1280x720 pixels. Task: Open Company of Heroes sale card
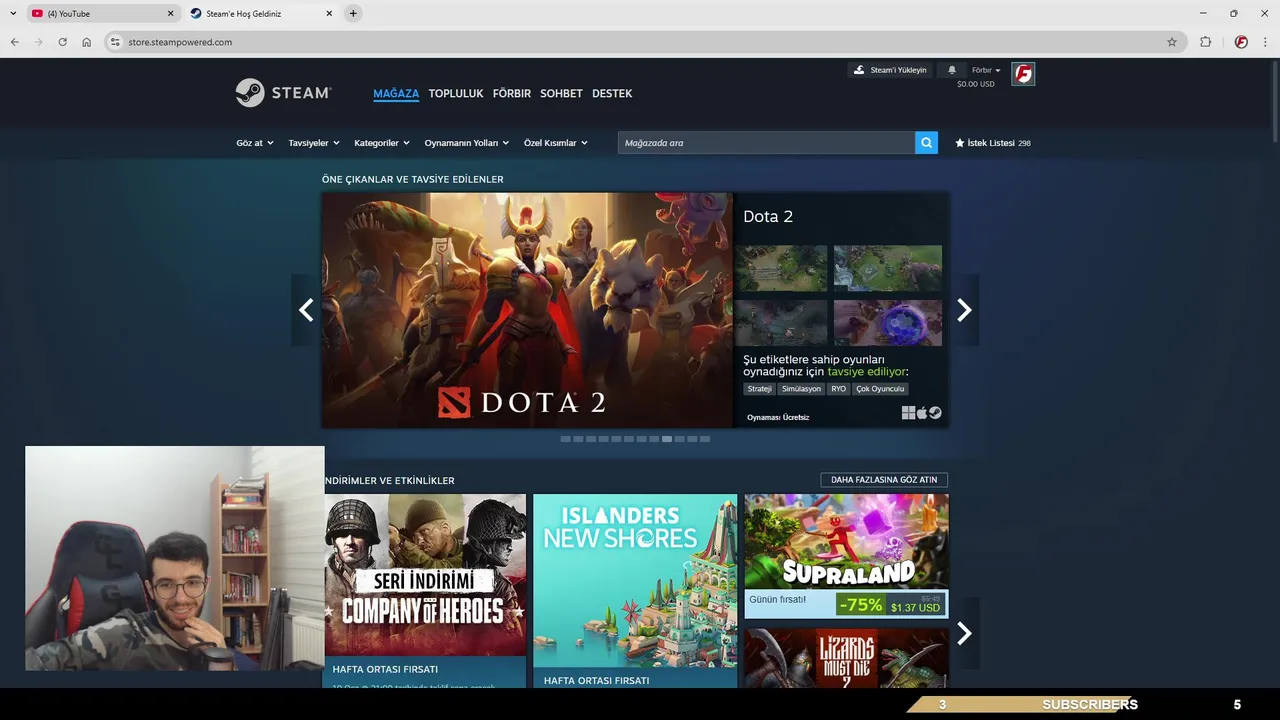pos(425,590)
